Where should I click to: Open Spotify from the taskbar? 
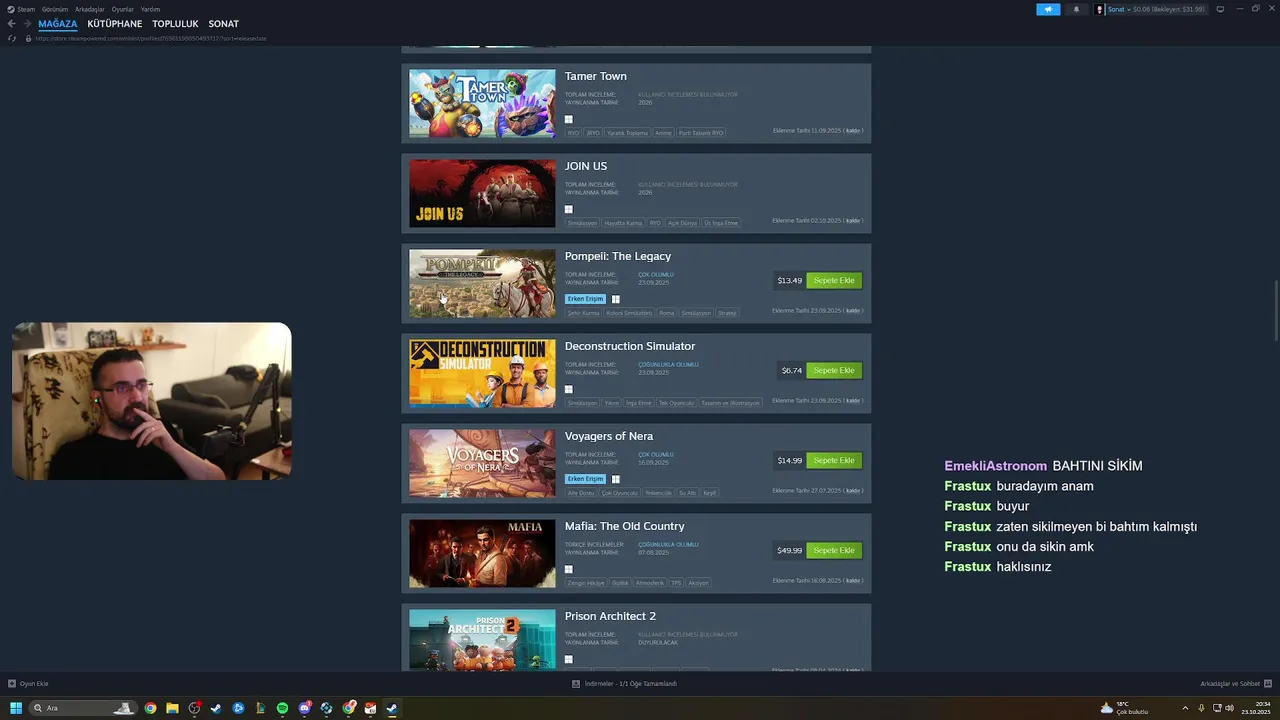[282, 708]
